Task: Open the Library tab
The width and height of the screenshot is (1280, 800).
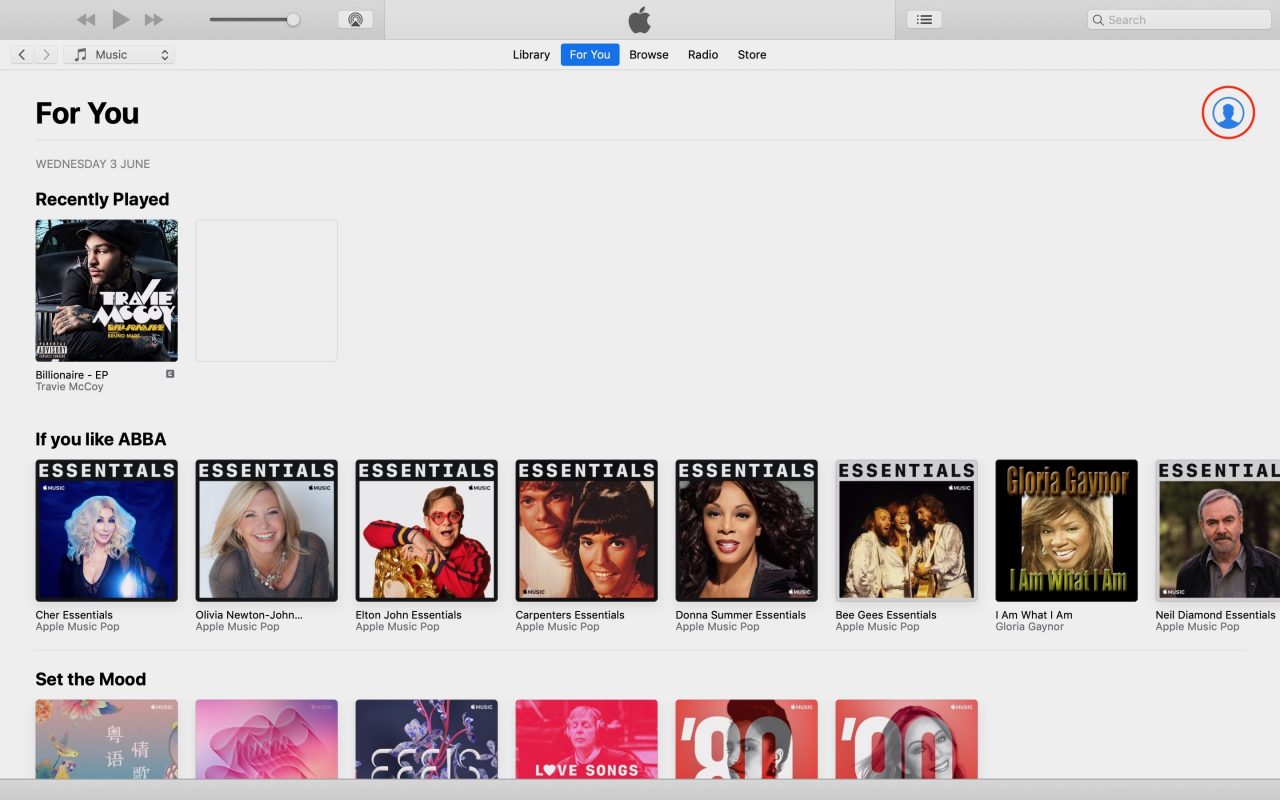Action: [x=531, y=54]
